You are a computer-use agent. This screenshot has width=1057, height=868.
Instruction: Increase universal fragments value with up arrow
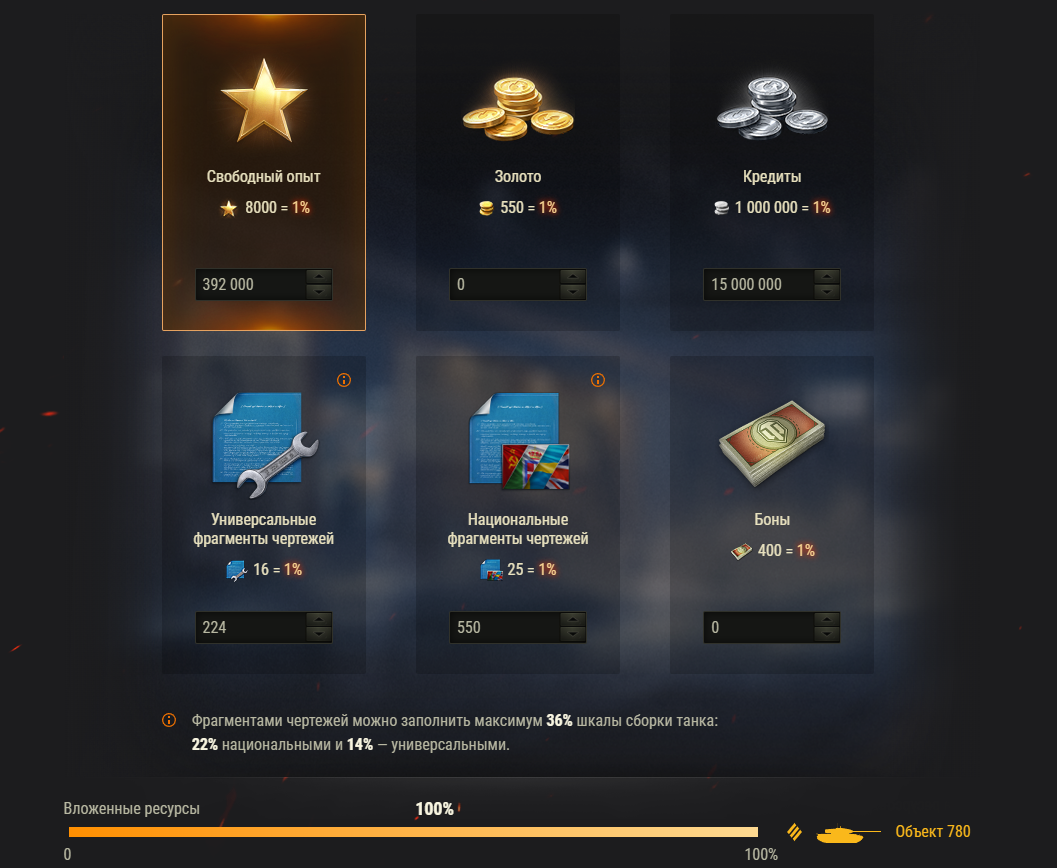(x=319, y=619)
